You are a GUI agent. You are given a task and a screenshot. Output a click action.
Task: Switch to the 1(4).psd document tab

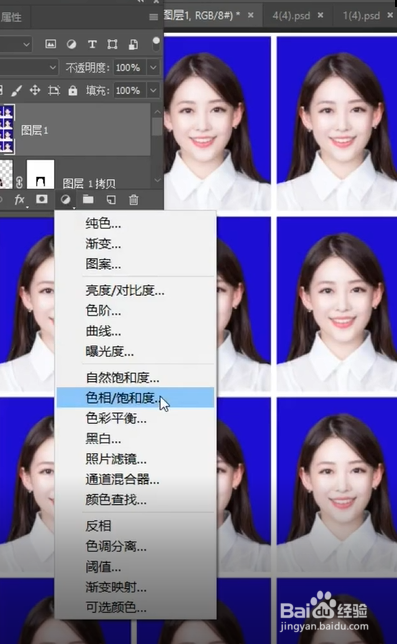coord(361,16)
